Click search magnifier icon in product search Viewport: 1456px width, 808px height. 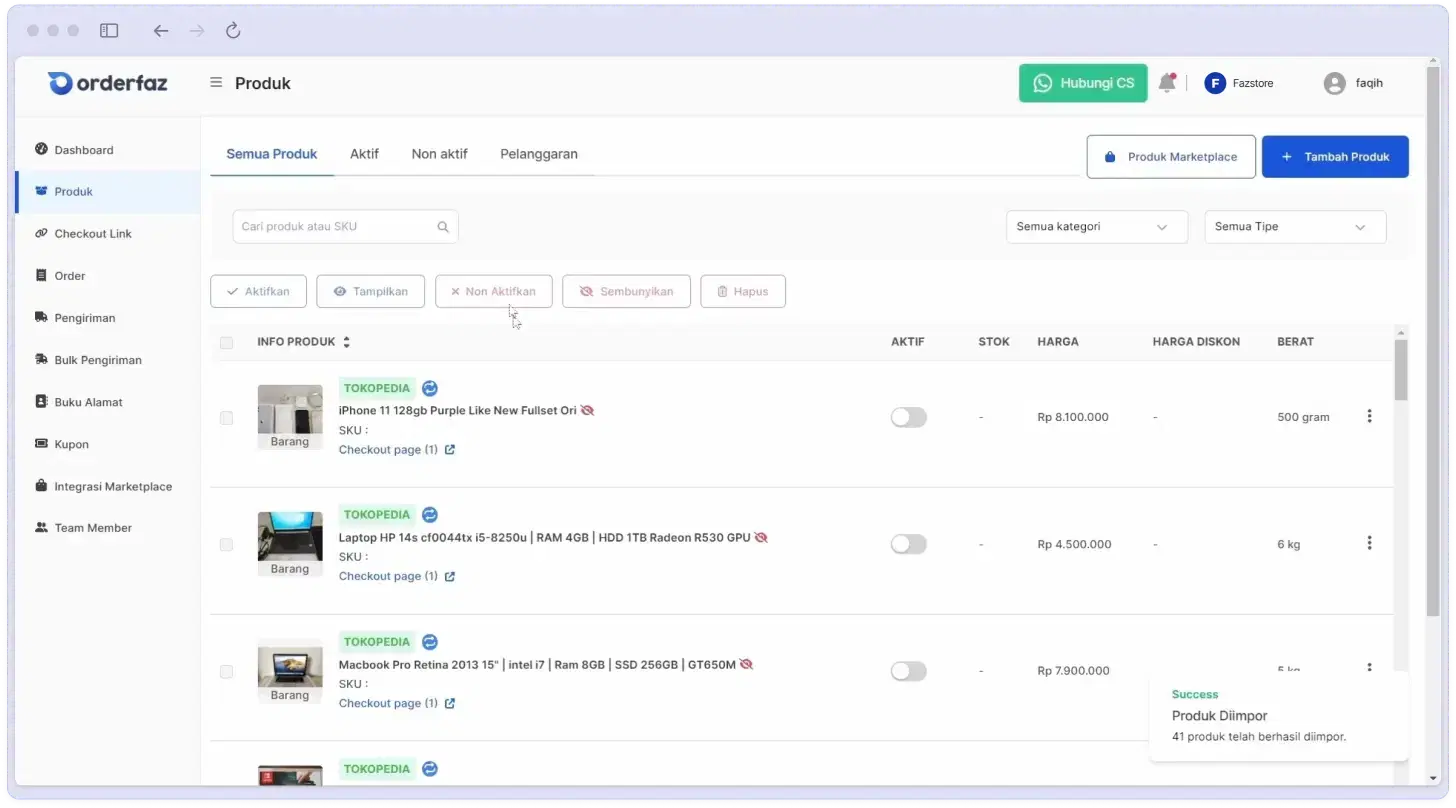coord(443,227)
